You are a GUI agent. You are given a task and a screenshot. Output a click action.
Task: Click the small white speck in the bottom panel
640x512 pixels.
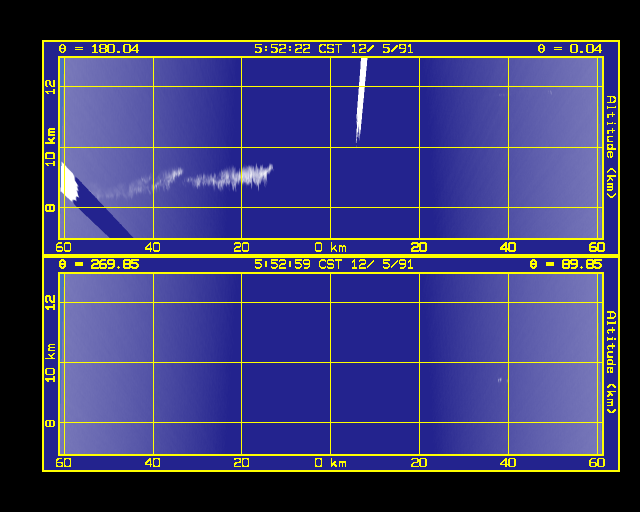(500, 380)
